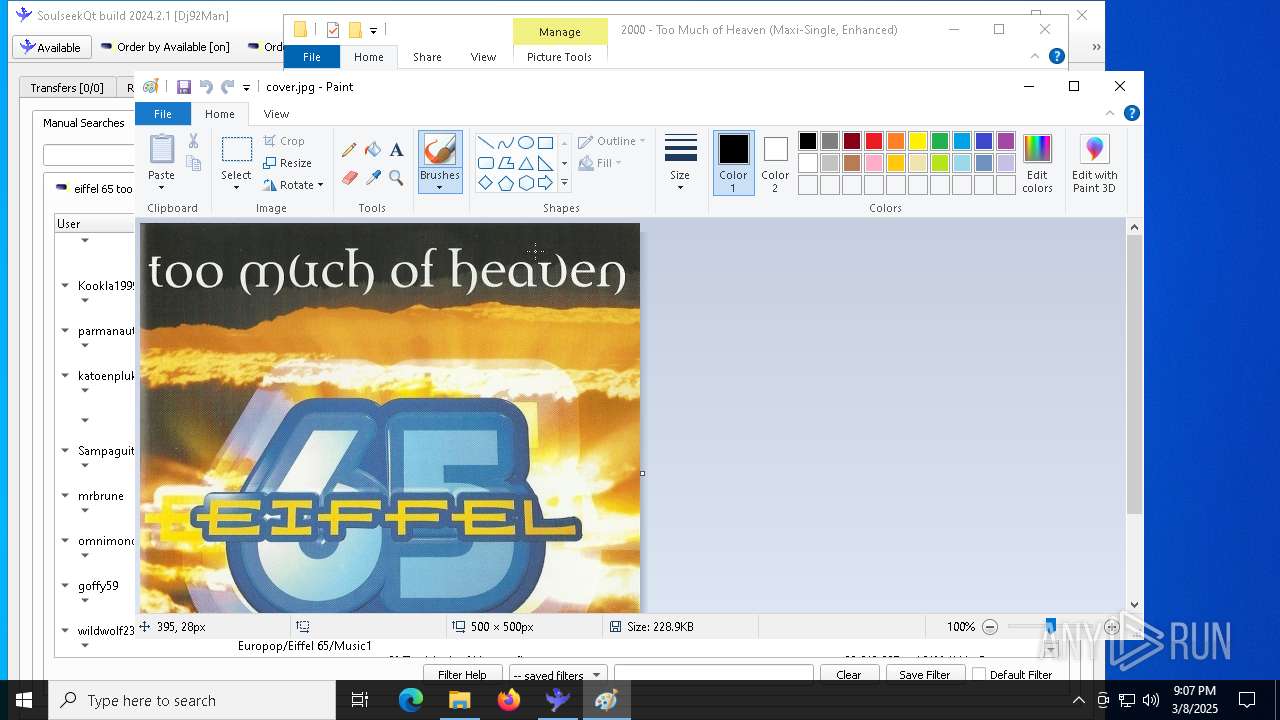Select the Magnifier tool
The image size is (1280, 720).
397,178
